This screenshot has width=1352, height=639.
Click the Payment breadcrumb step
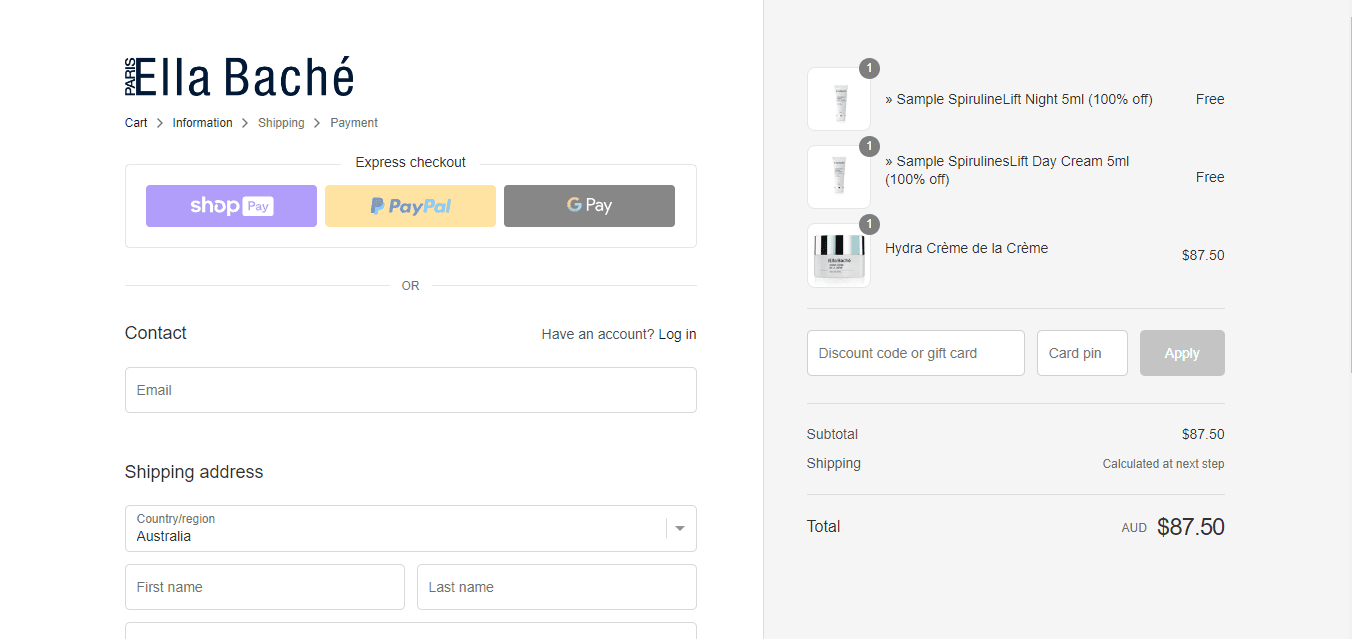pyautogui.click(x=354, y=123)
